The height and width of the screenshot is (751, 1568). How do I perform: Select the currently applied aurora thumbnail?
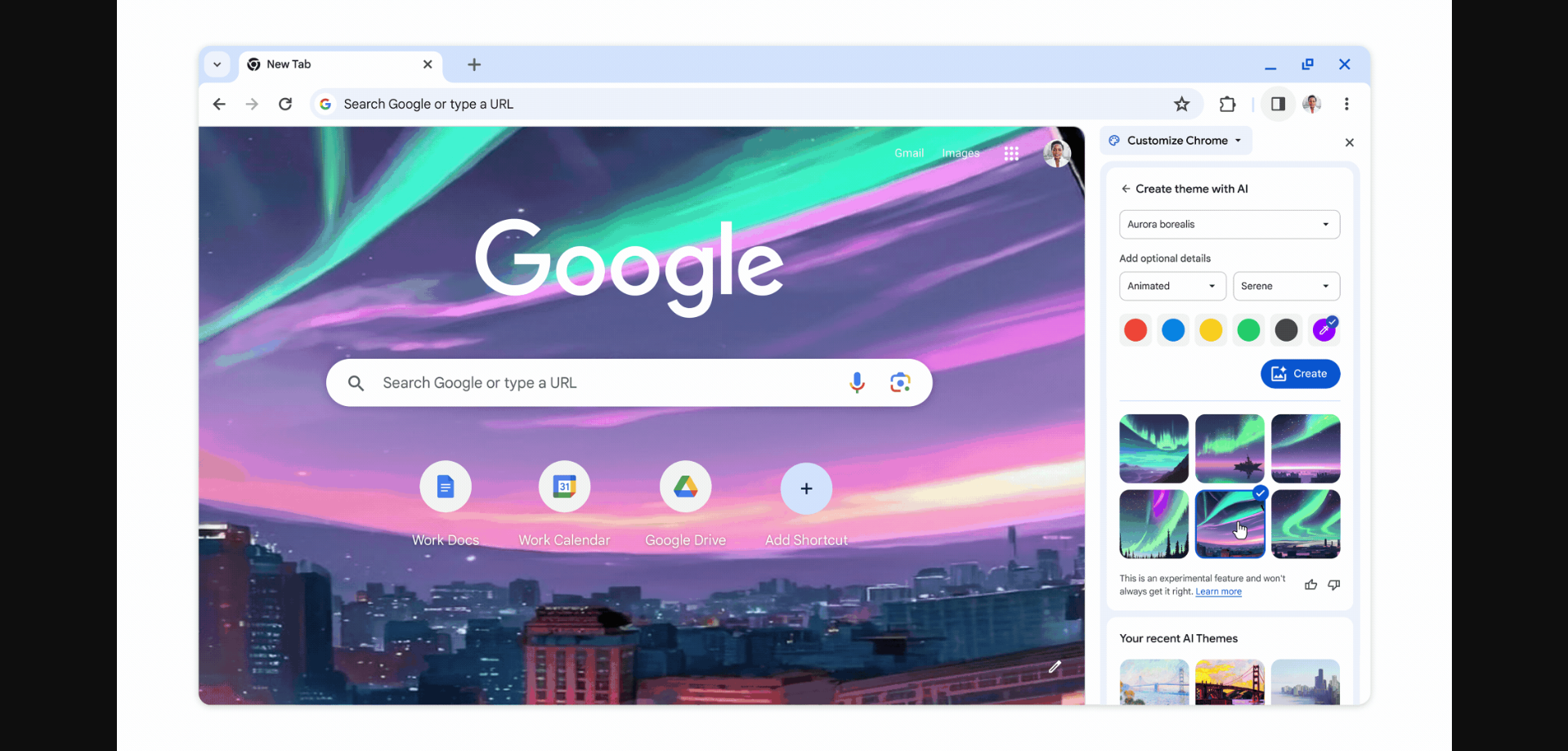[x=1230, y=524]
